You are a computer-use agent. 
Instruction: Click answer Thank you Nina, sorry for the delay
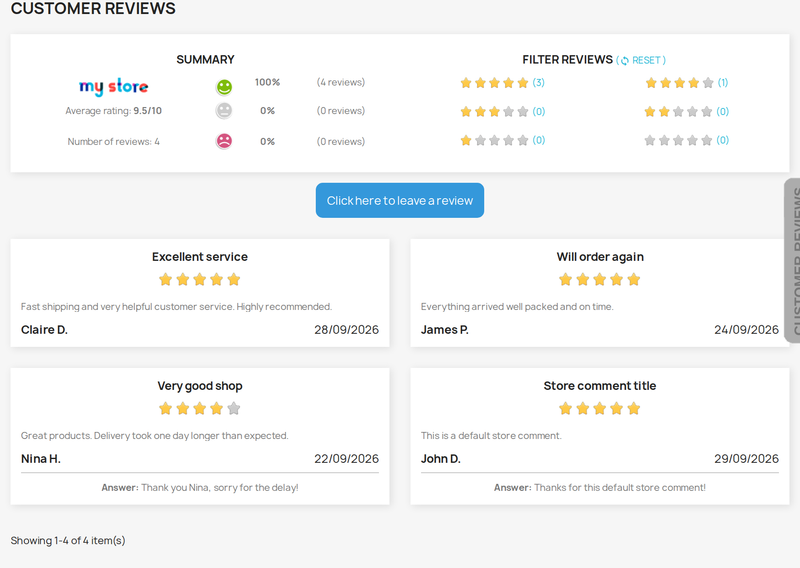[199, 487]
